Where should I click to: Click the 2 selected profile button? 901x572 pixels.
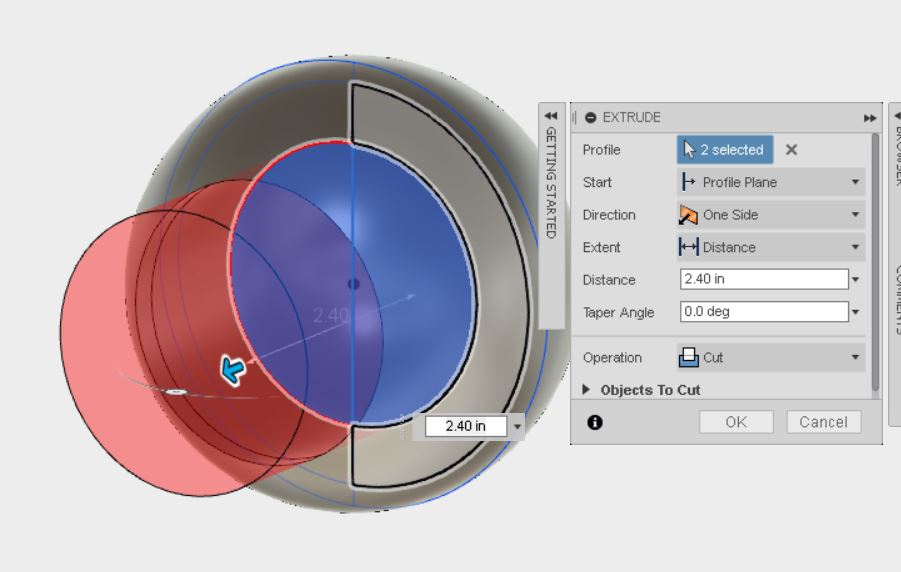[x=725, y=149]
